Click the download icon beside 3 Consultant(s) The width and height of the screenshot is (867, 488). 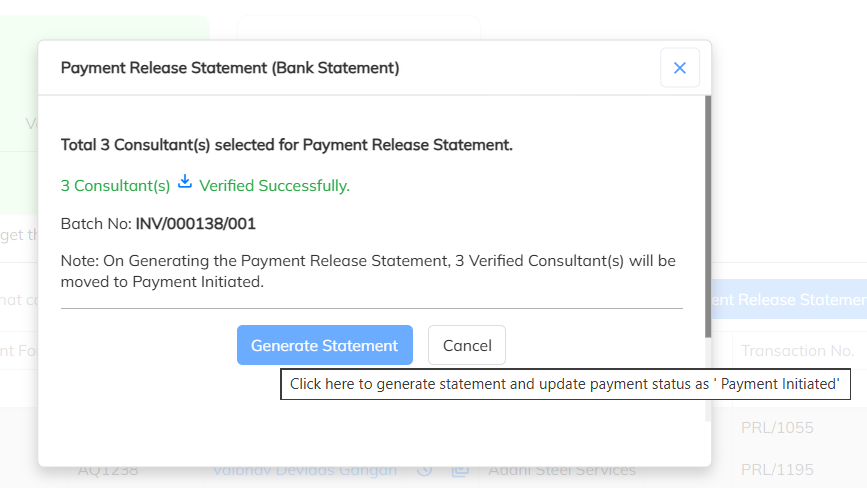click(184, 183)
